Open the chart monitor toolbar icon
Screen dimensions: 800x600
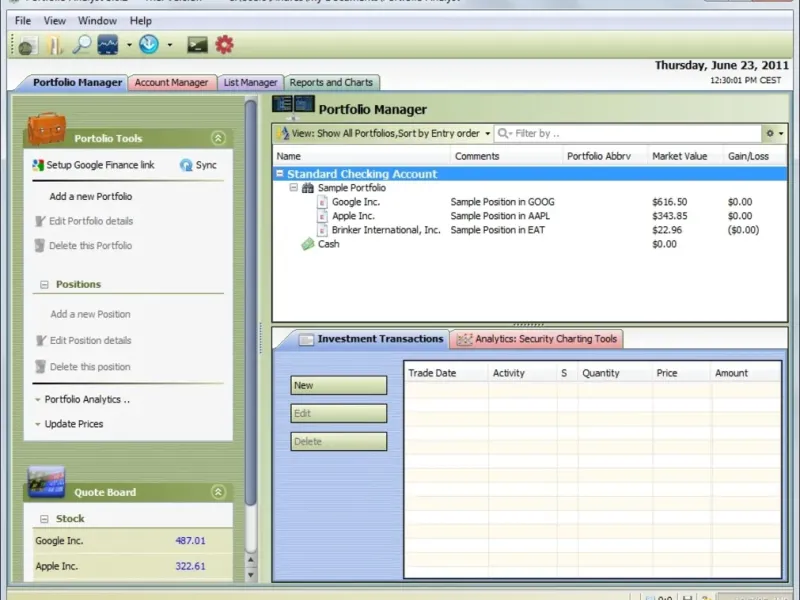tap(108, 45)
